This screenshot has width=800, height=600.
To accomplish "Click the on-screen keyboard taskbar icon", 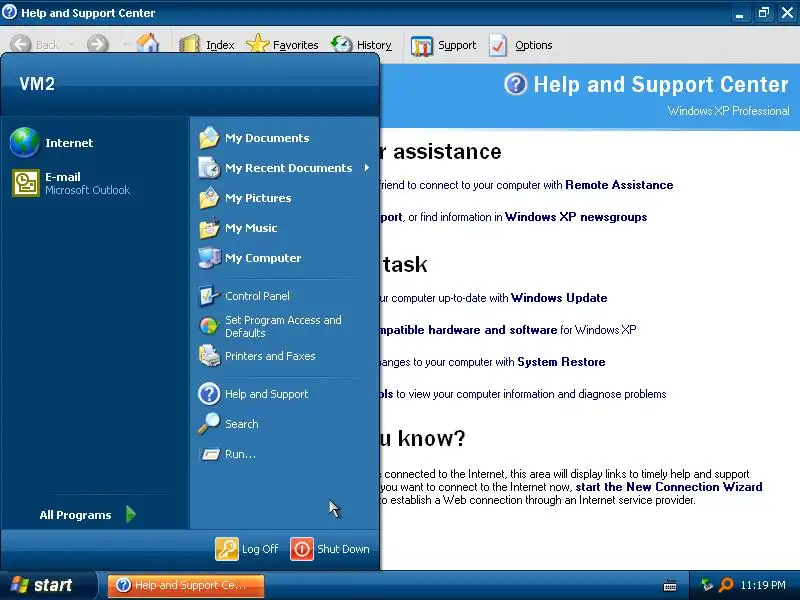I will [x=670, y=585].
